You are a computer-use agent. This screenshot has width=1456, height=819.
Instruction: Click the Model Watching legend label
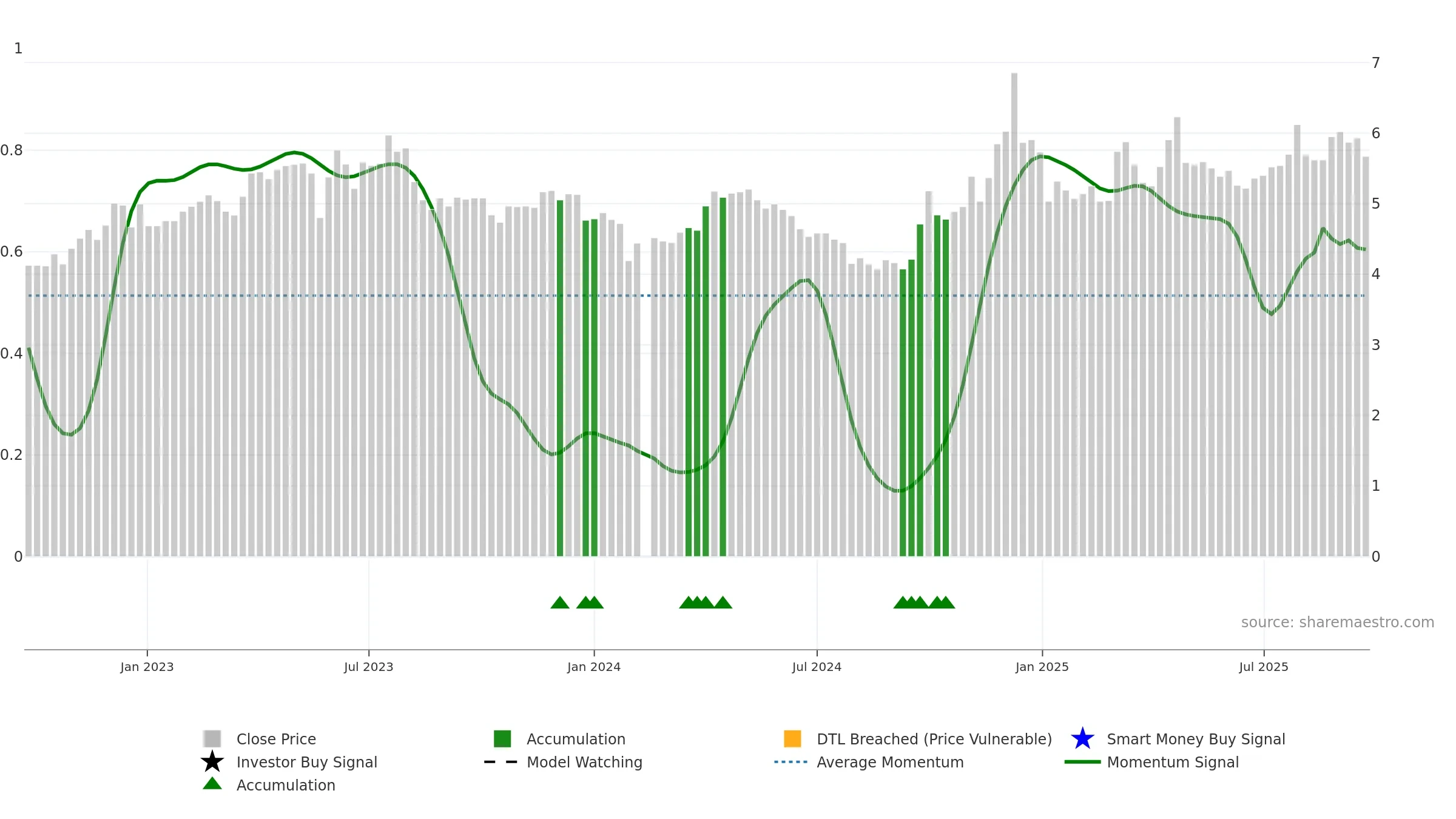click(x=584, y=762)
